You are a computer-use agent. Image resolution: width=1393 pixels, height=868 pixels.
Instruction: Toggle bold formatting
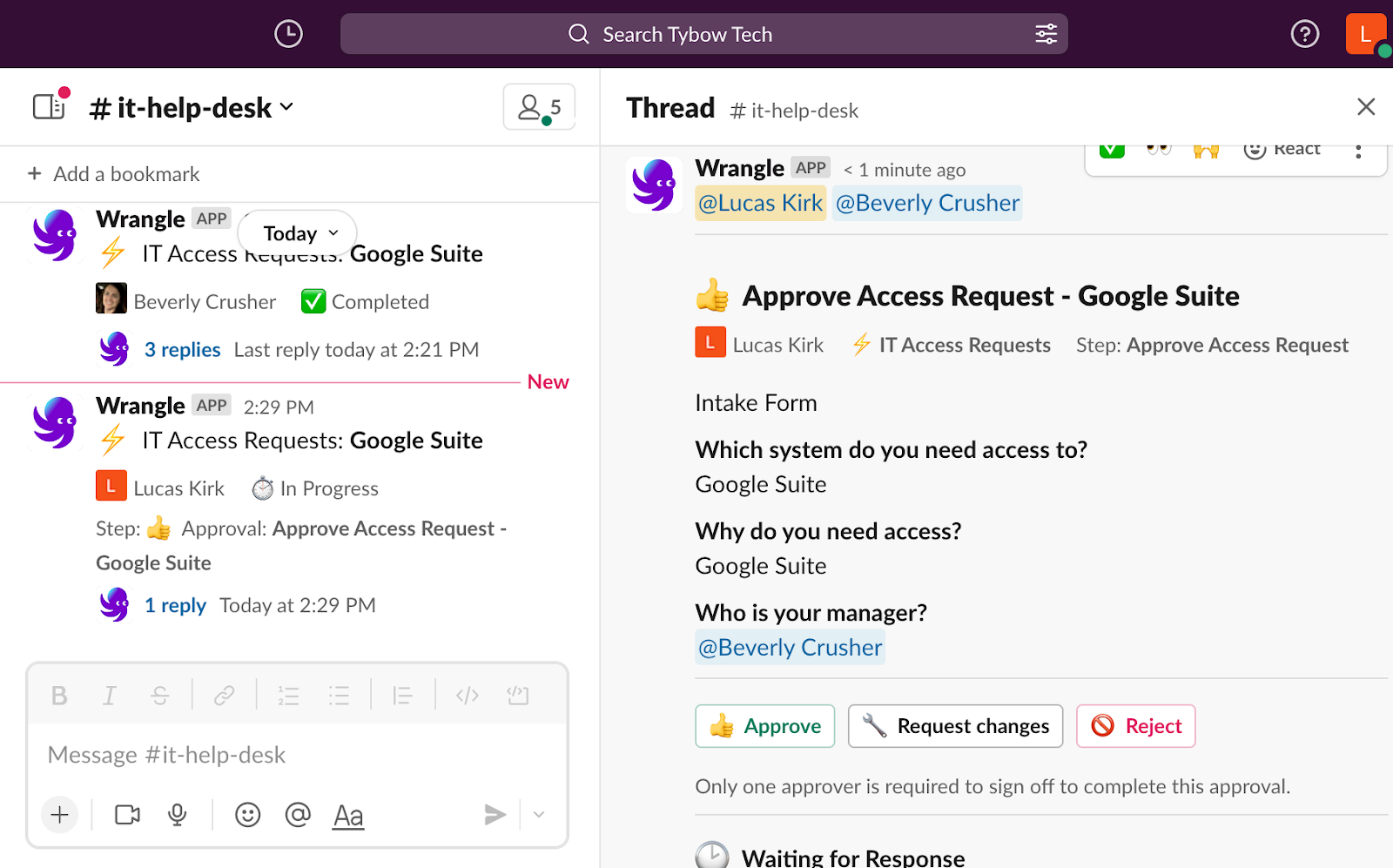(59, 696)
